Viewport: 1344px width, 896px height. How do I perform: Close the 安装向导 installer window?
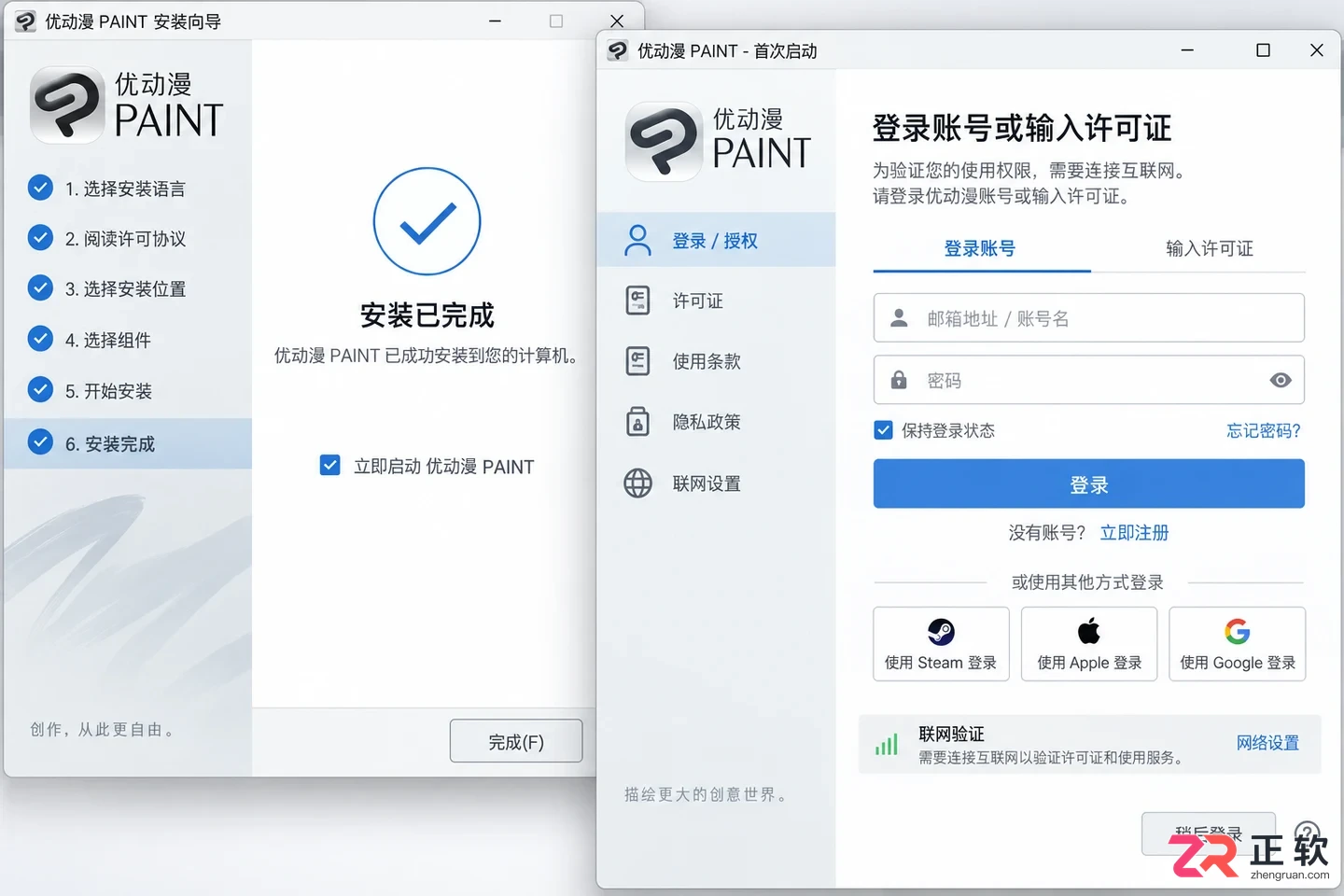[617, 21]
